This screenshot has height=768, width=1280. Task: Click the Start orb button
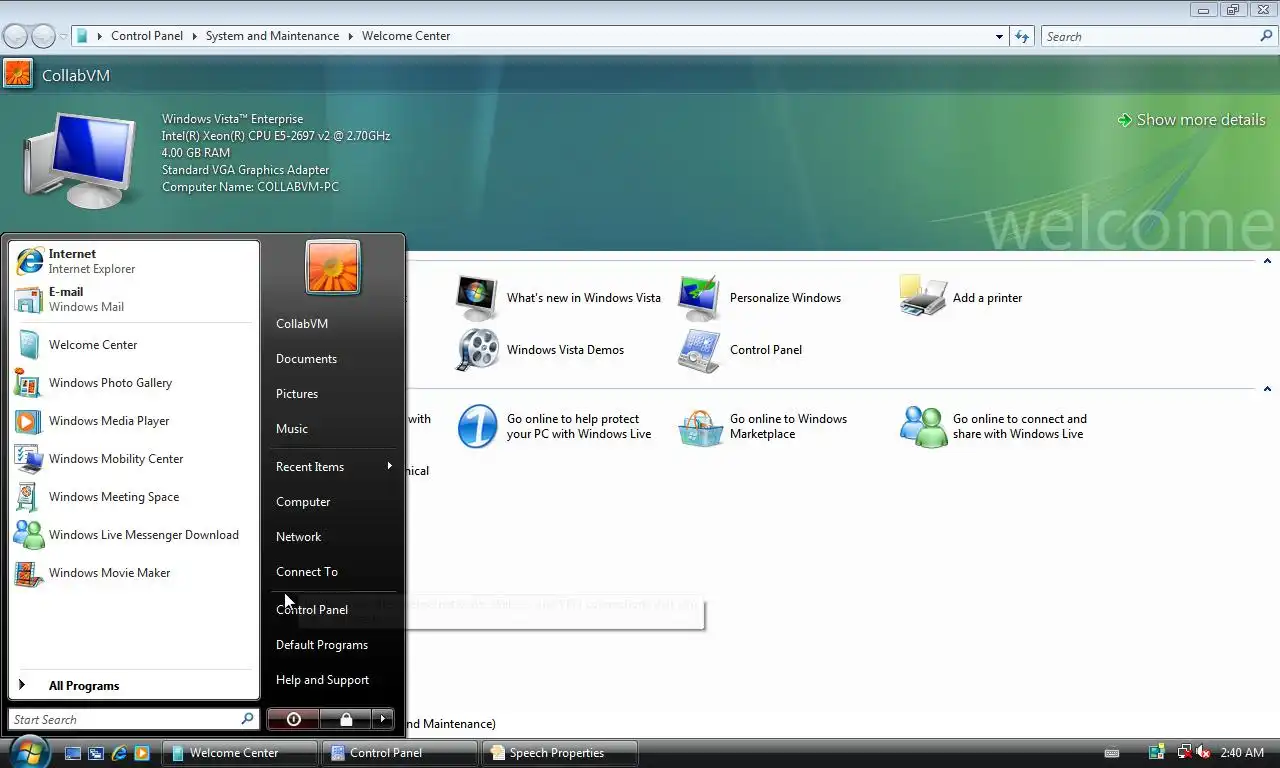point(28,752)
